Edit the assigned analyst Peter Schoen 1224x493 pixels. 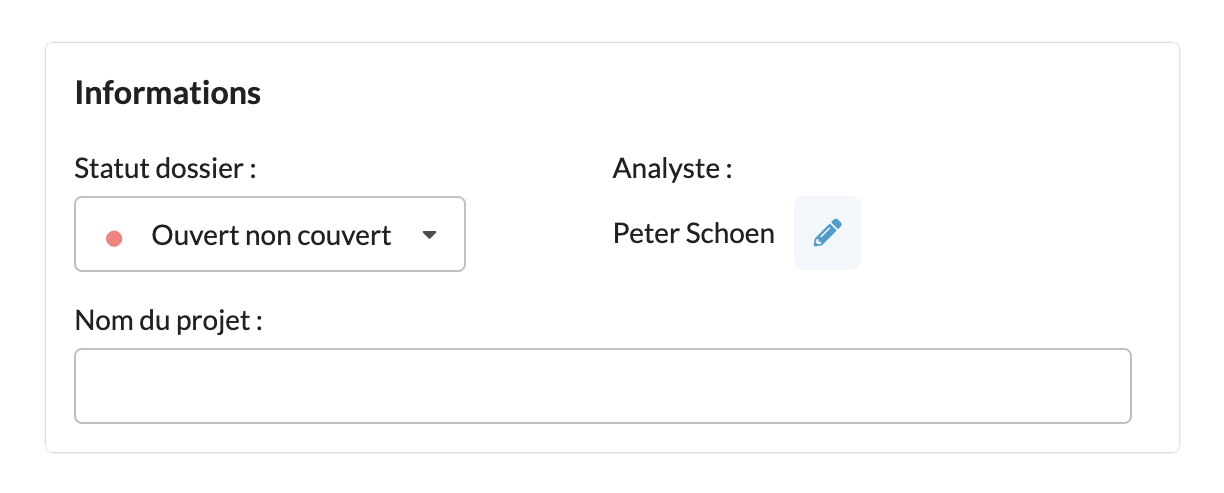(x=827, y=234)
